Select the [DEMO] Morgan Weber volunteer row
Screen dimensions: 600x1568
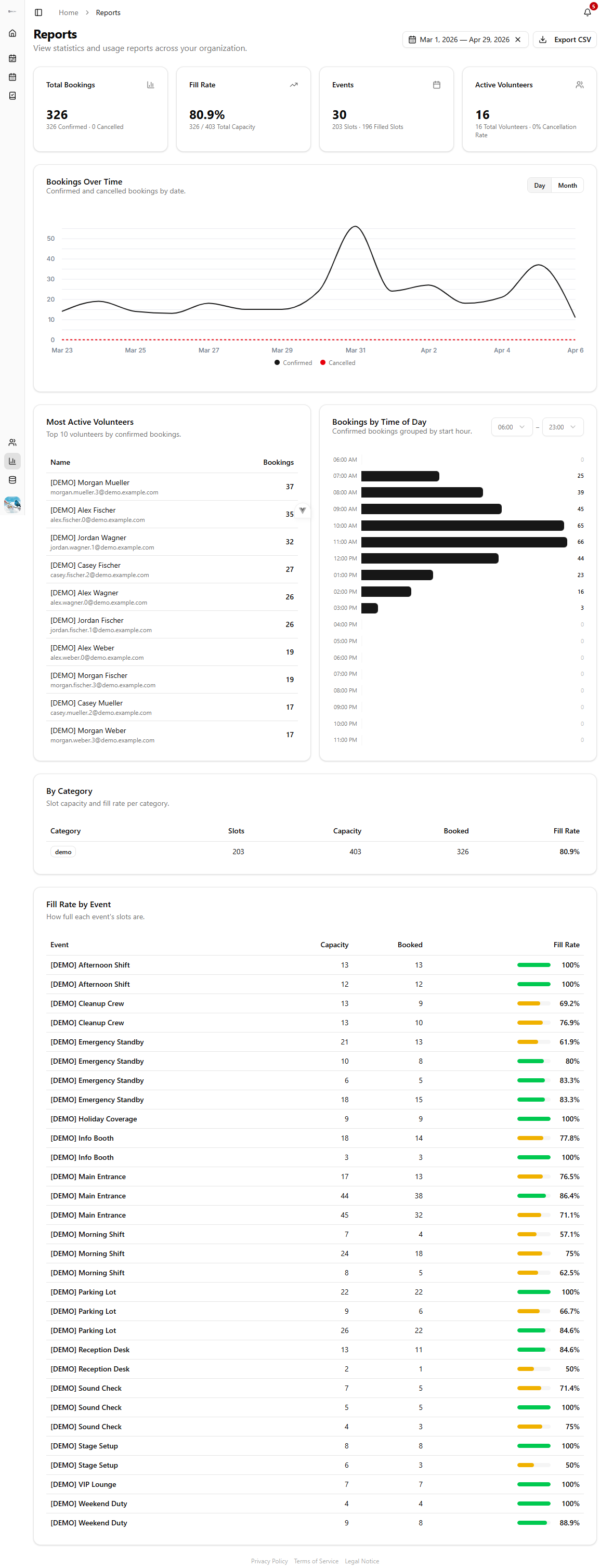pos(172,735)
